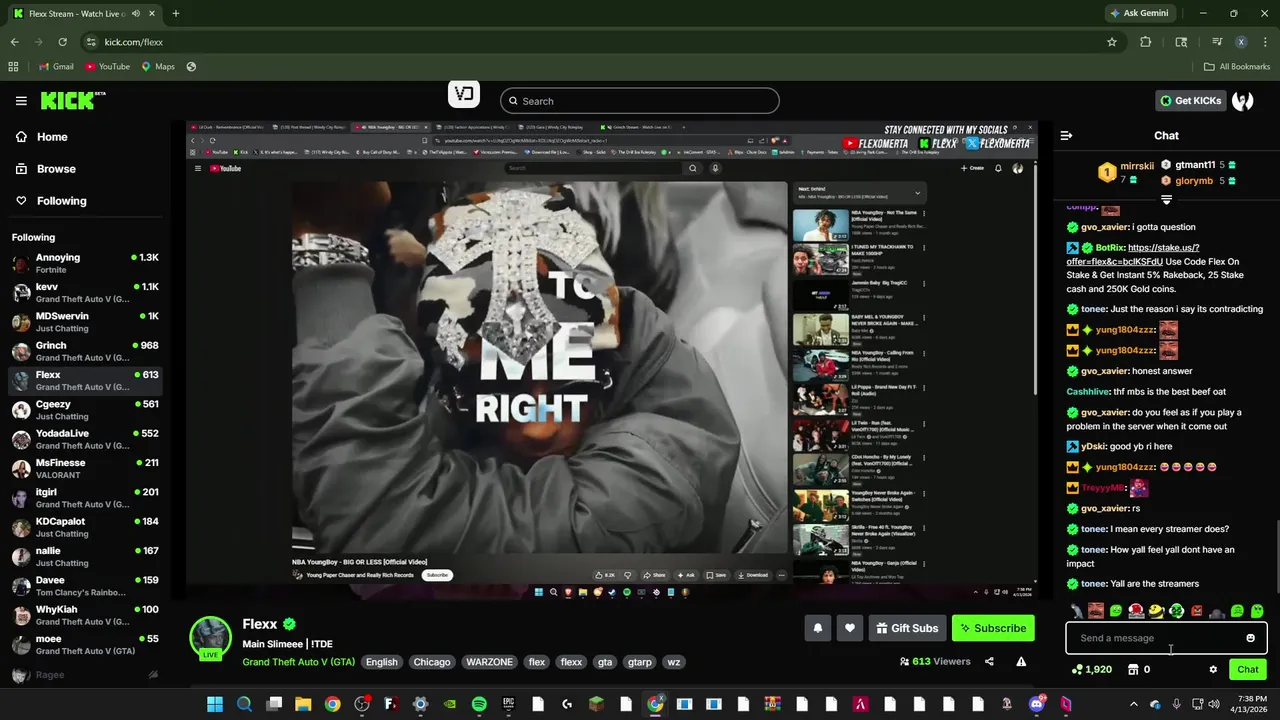
Task: Share the Flexx stream
Action: point(989,661)
